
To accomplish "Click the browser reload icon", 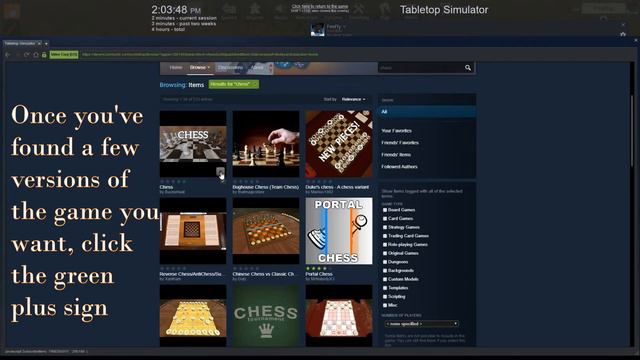I will pyautogui.click(x=27, y=55).
